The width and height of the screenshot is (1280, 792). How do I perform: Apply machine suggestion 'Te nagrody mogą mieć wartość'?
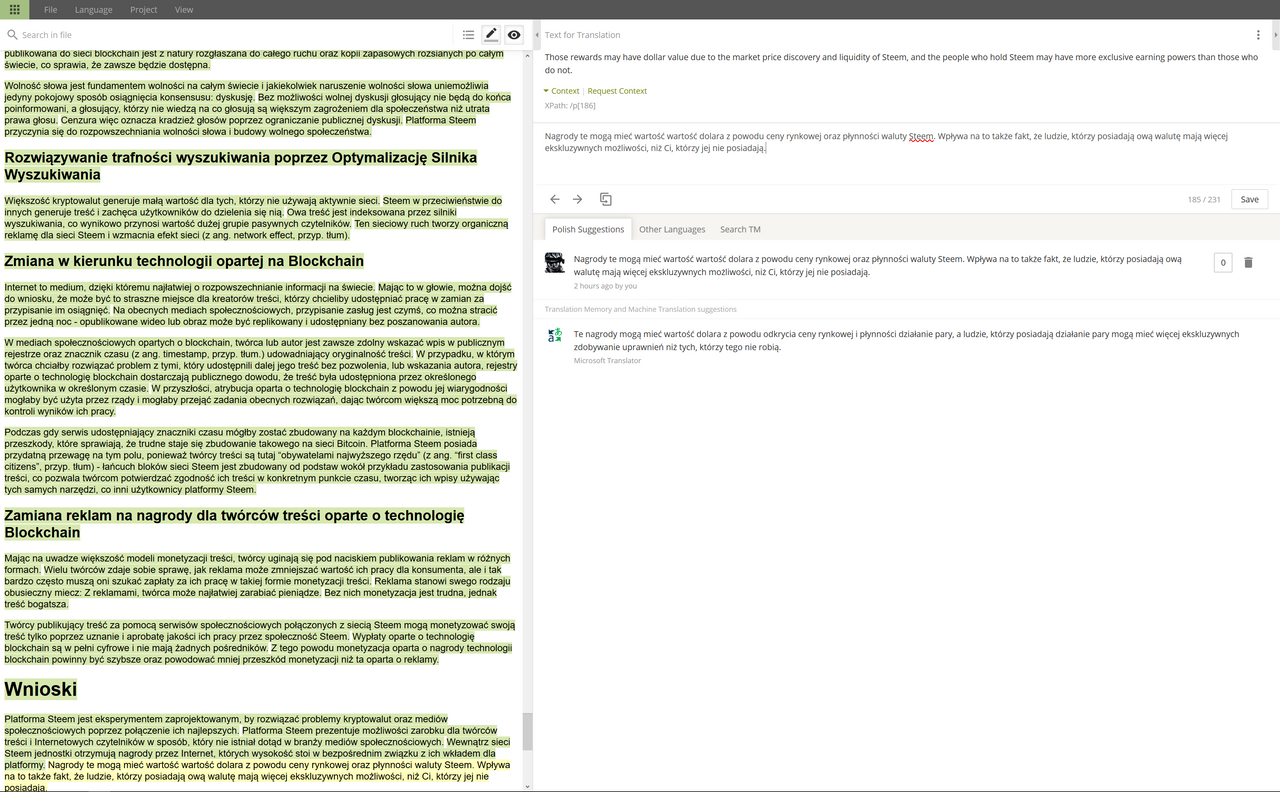(906, 340)
